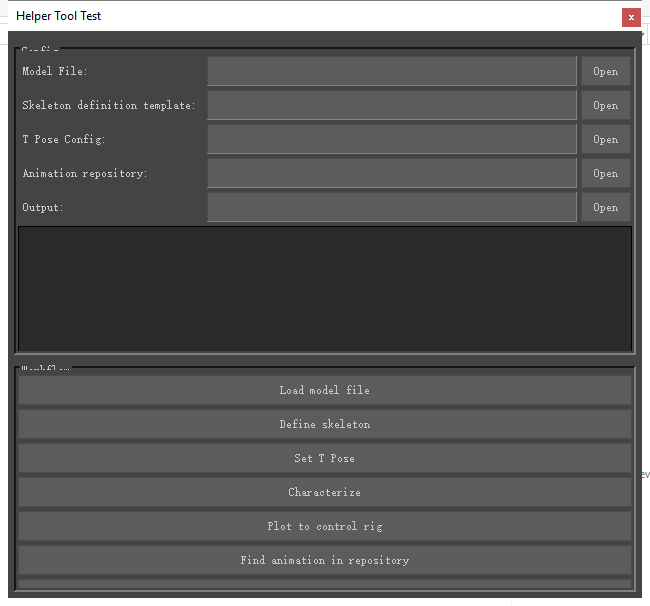650x606 pixels.
Task: Open browse dialog for Skeleton definition template
Action: click(x=605, y=106)
